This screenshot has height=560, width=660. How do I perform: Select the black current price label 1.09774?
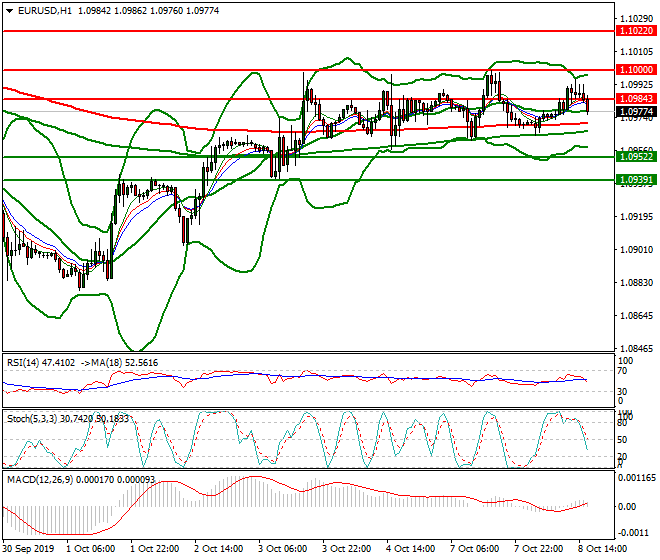click(x=636, y=112)
